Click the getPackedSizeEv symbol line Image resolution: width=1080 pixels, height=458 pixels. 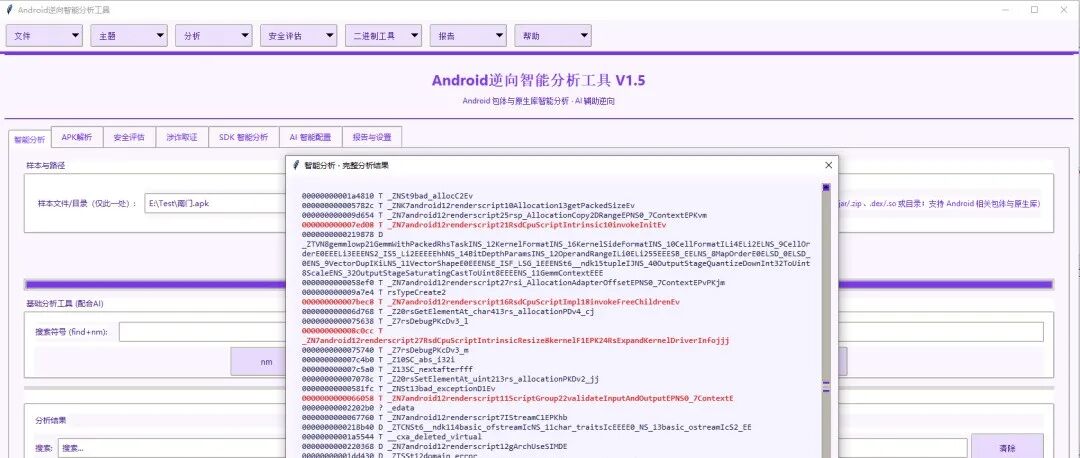point(468,205)
